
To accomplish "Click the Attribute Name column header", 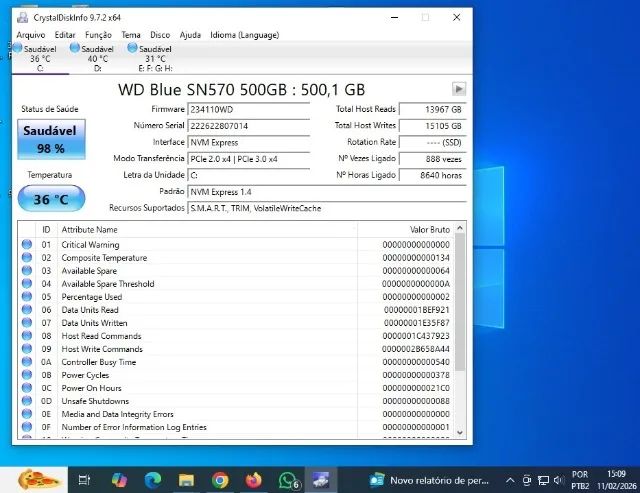I will pos(207,230).
